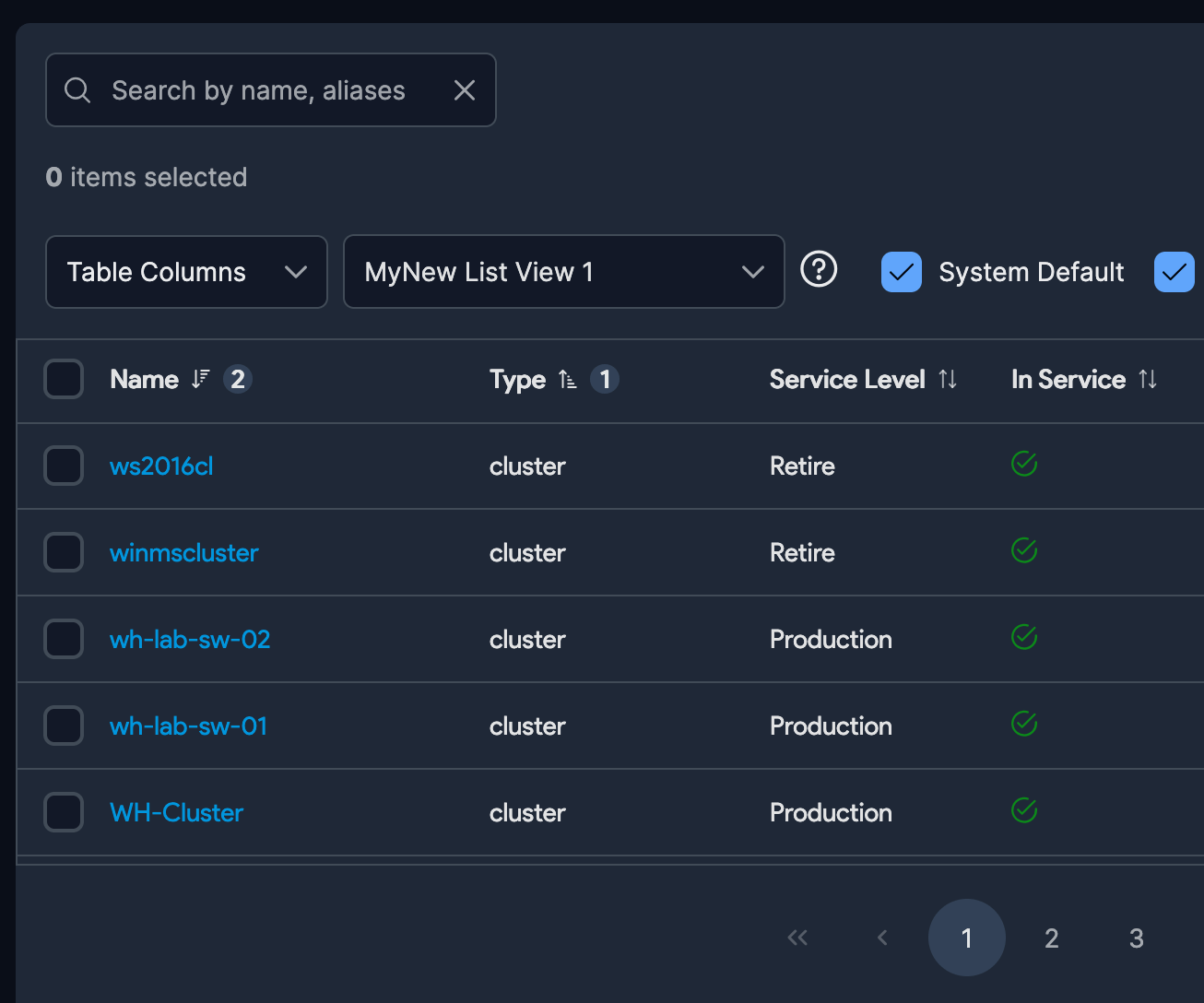Image resolution: width=1204 pixels, height=1003 pixels.
Task: Clear the search field using the X icon
Action: (x=464, y=89)
